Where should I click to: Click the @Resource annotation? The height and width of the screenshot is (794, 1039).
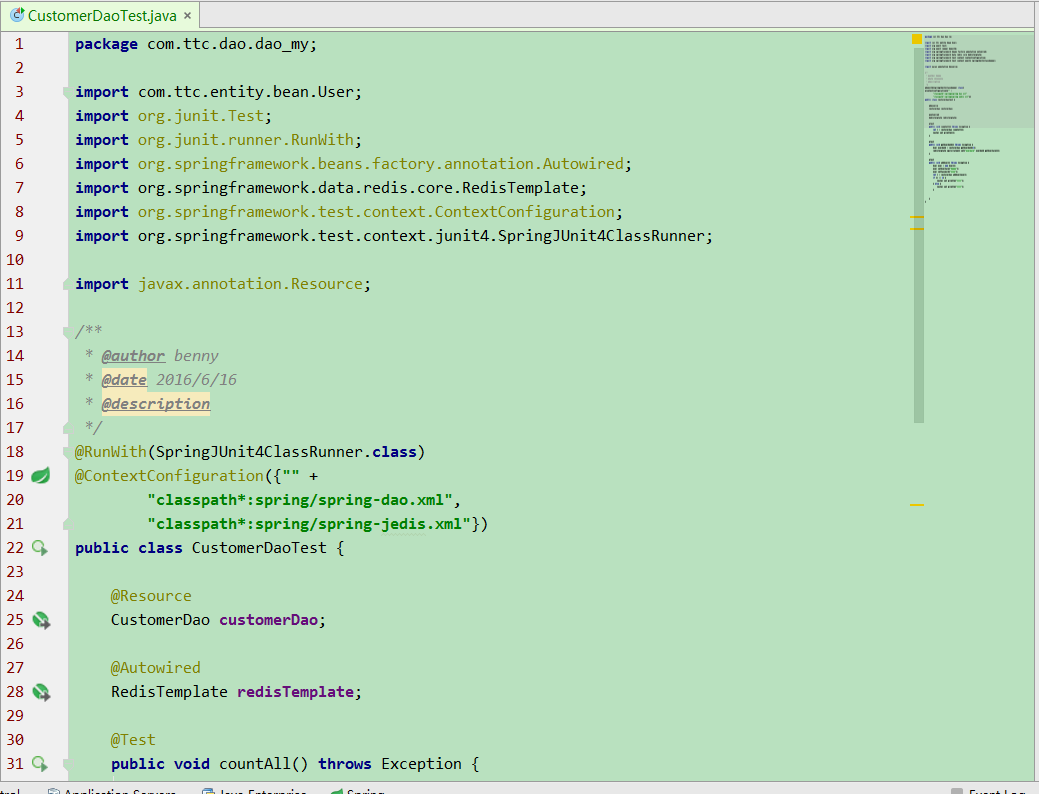[151, 596]
